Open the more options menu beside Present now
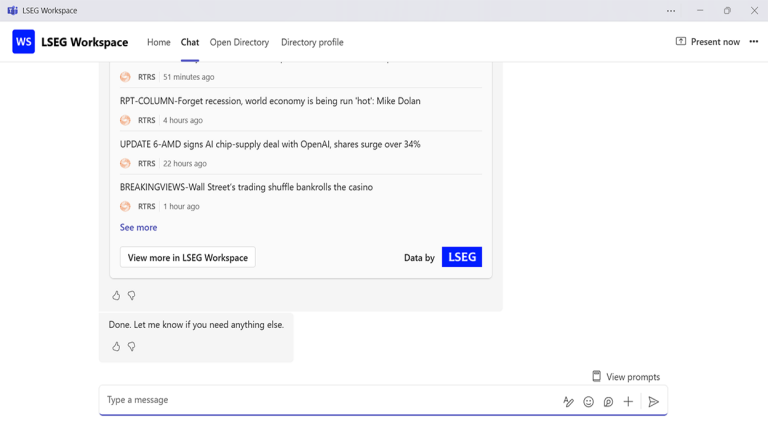768x432 pixels. tap(754, 42)
